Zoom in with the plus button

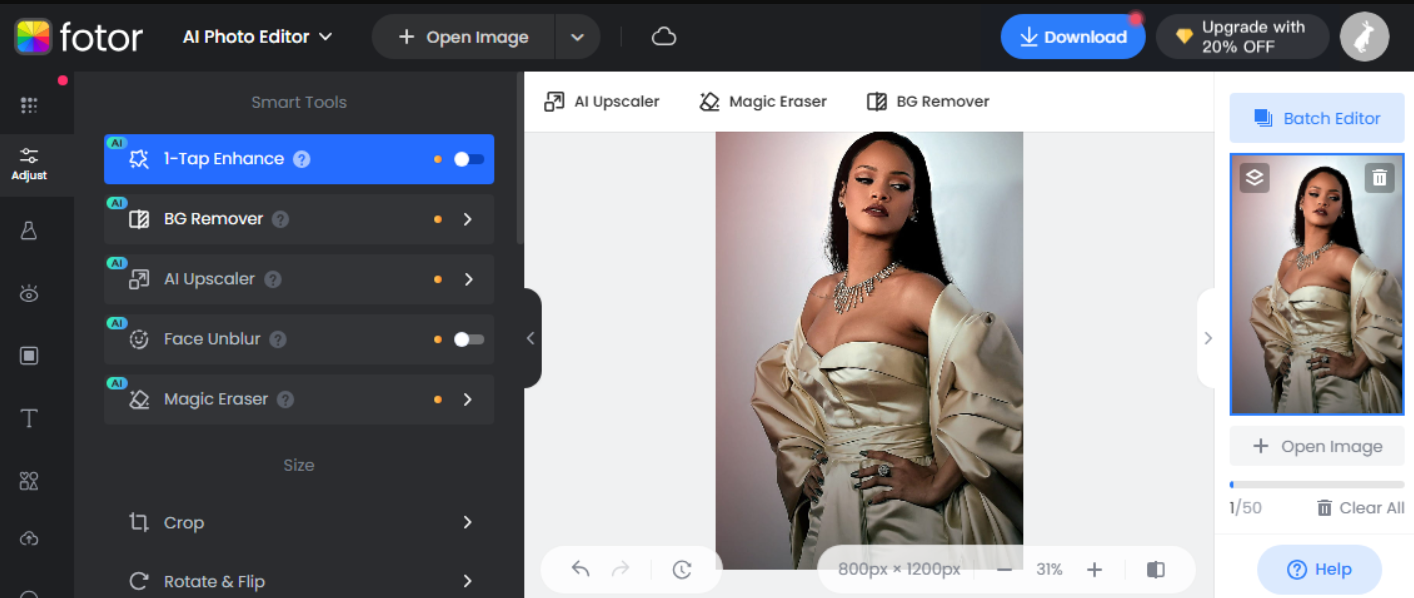click(1094, 569)
